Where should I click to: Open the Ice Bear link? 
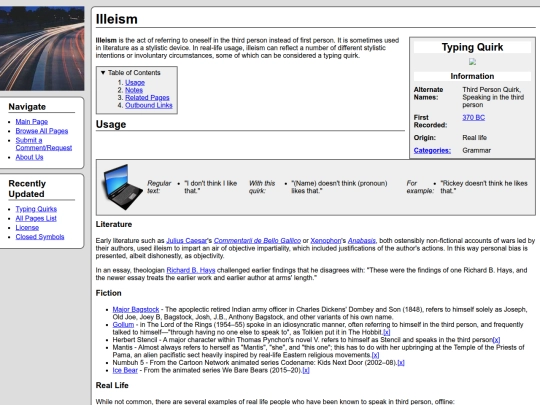click(x=125, y=370)
